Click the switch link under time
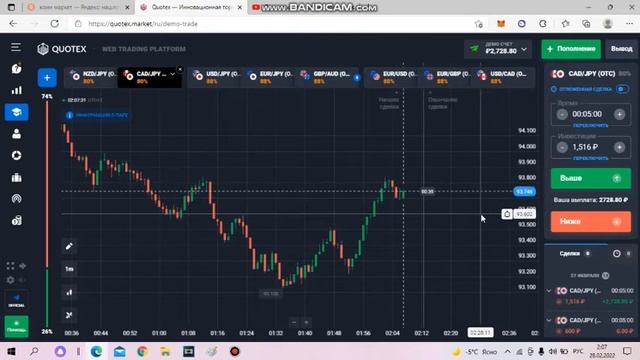 (590, 125)
